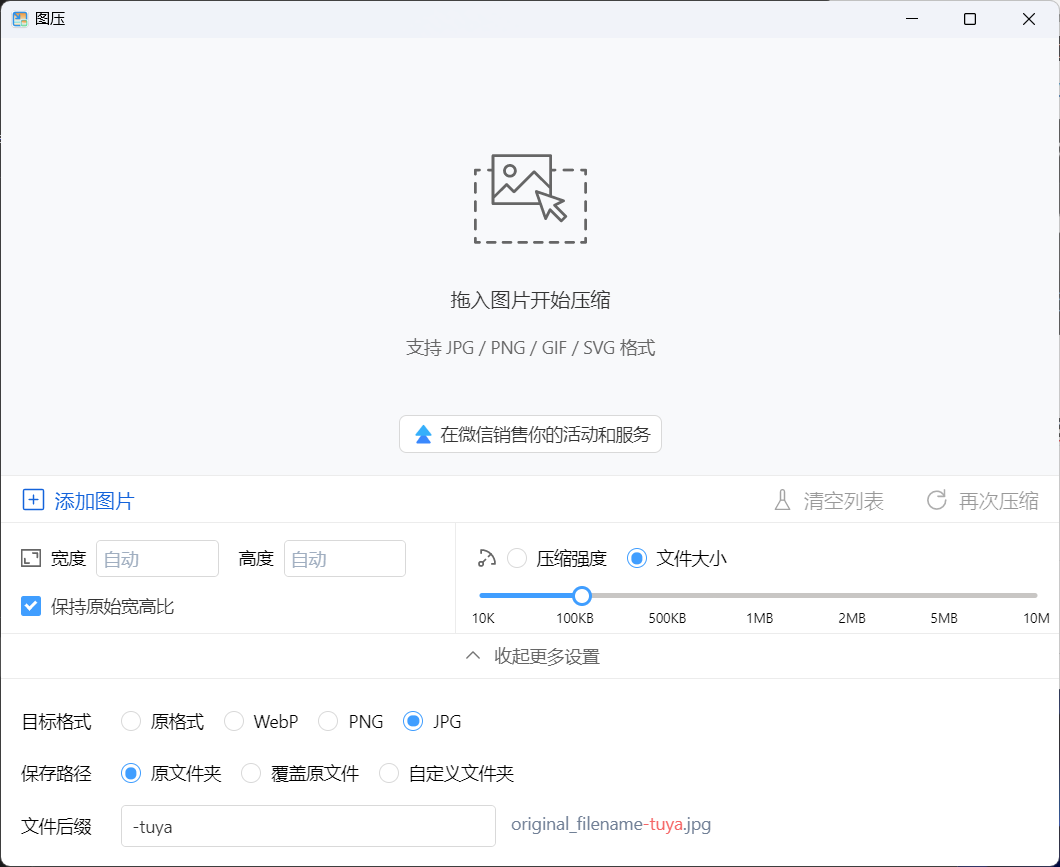Close the 图压 window
Screen dimensions: 1060x867
click(1029, 19)
